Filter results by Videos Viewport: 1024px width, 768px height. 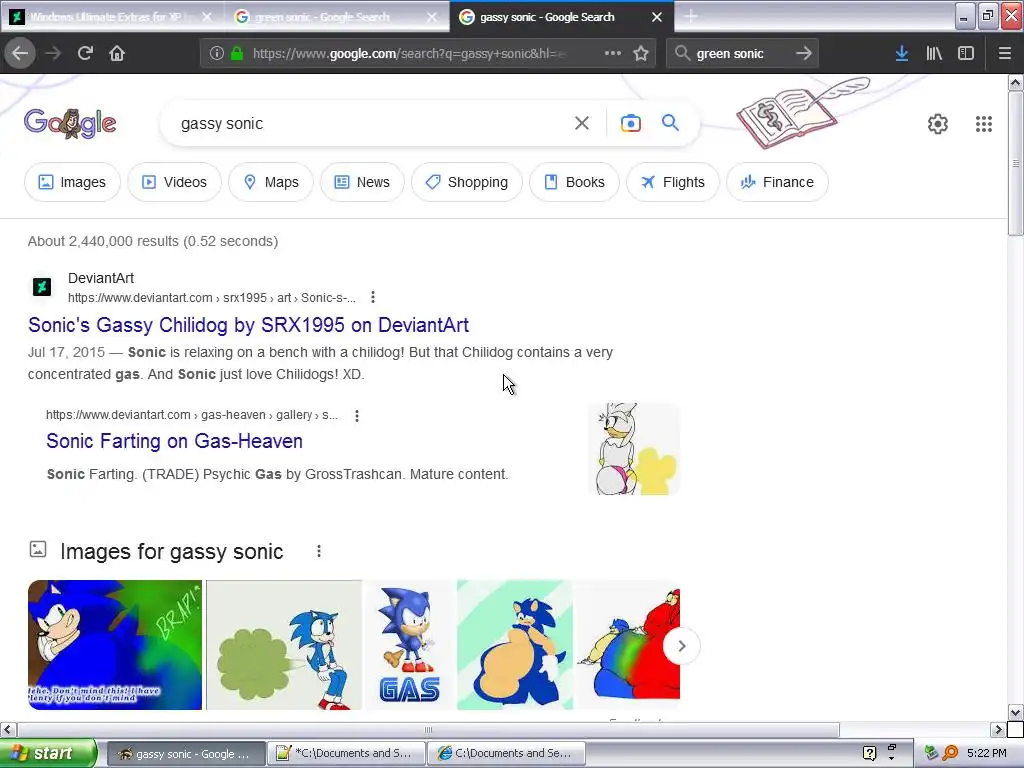[x=174, y=182]
